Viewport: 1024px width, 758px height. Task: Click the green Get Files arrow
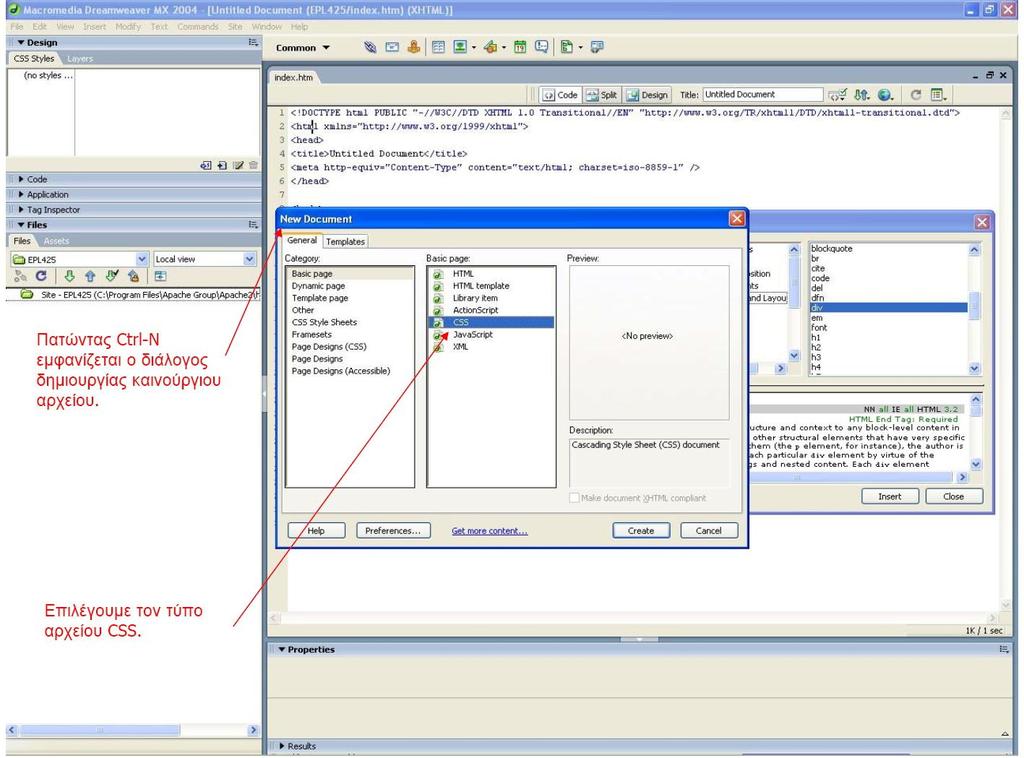tap(69, 276)
